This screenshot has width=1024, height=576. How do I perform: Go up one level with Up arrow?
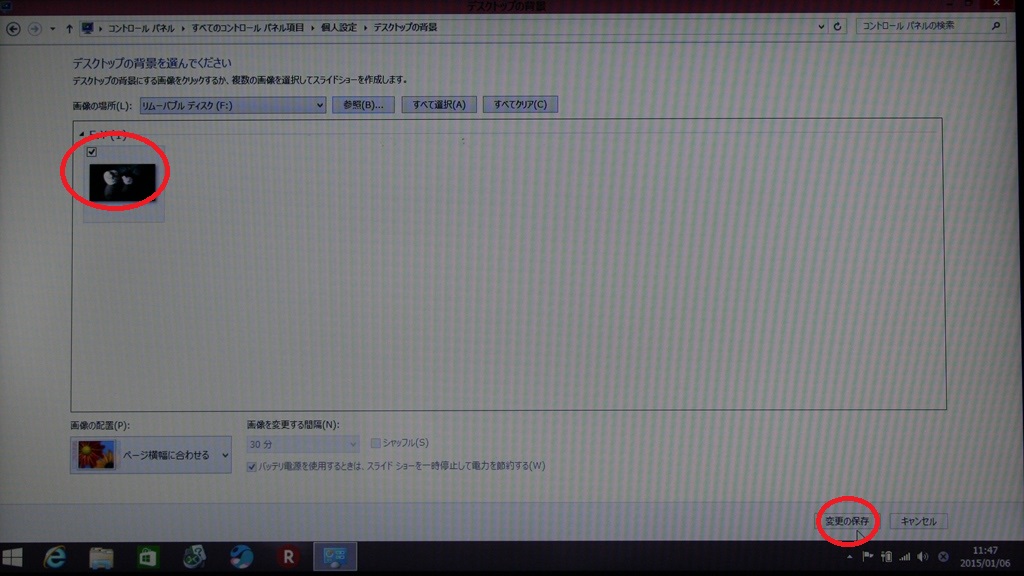(x=69, y=29)
